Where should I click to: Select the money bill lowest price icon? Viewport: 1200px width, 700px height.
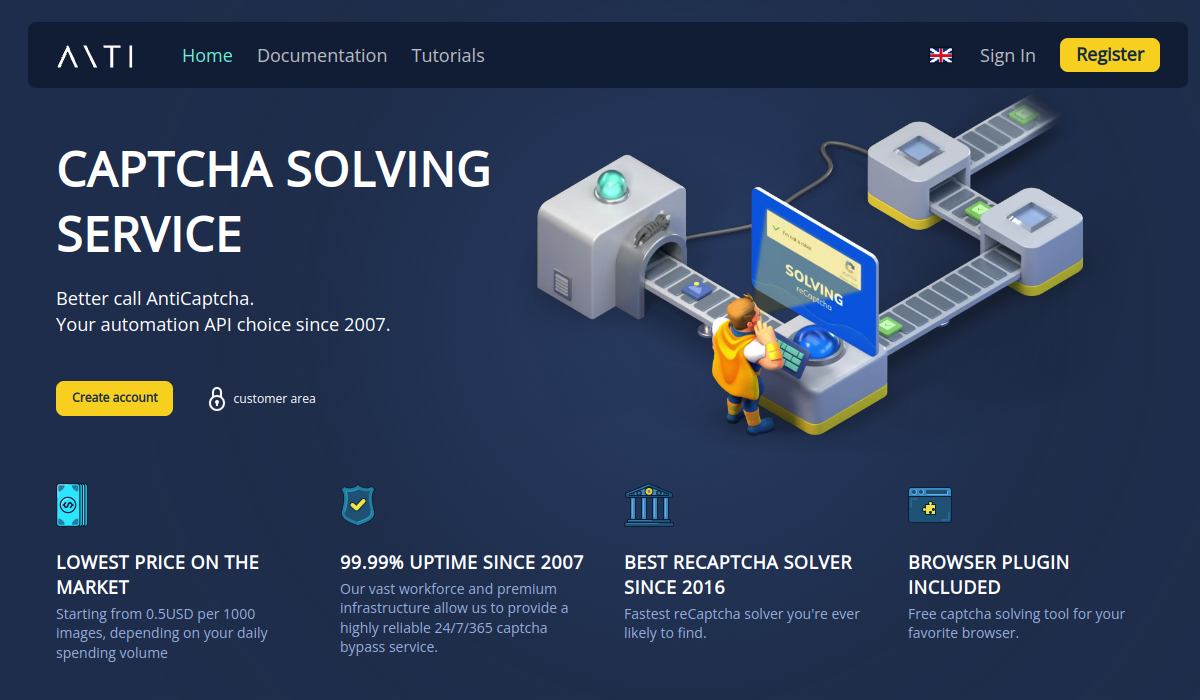tap(72, 505)
